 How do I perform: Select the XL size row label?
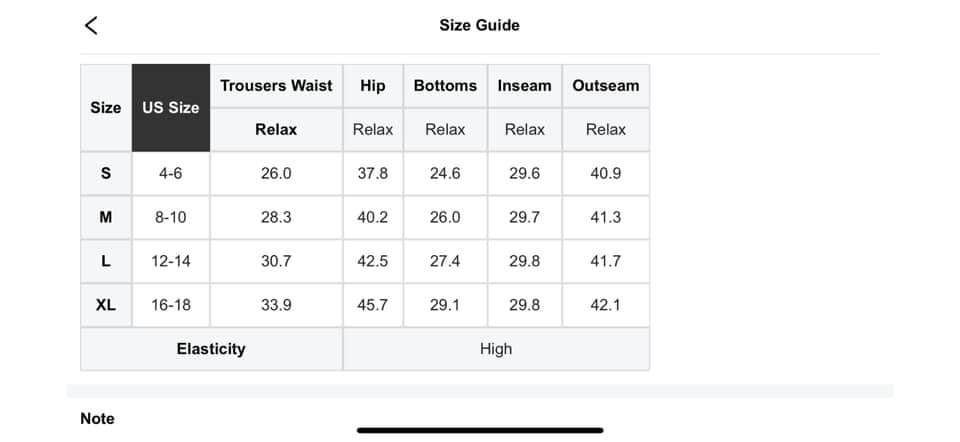(106, 305)
